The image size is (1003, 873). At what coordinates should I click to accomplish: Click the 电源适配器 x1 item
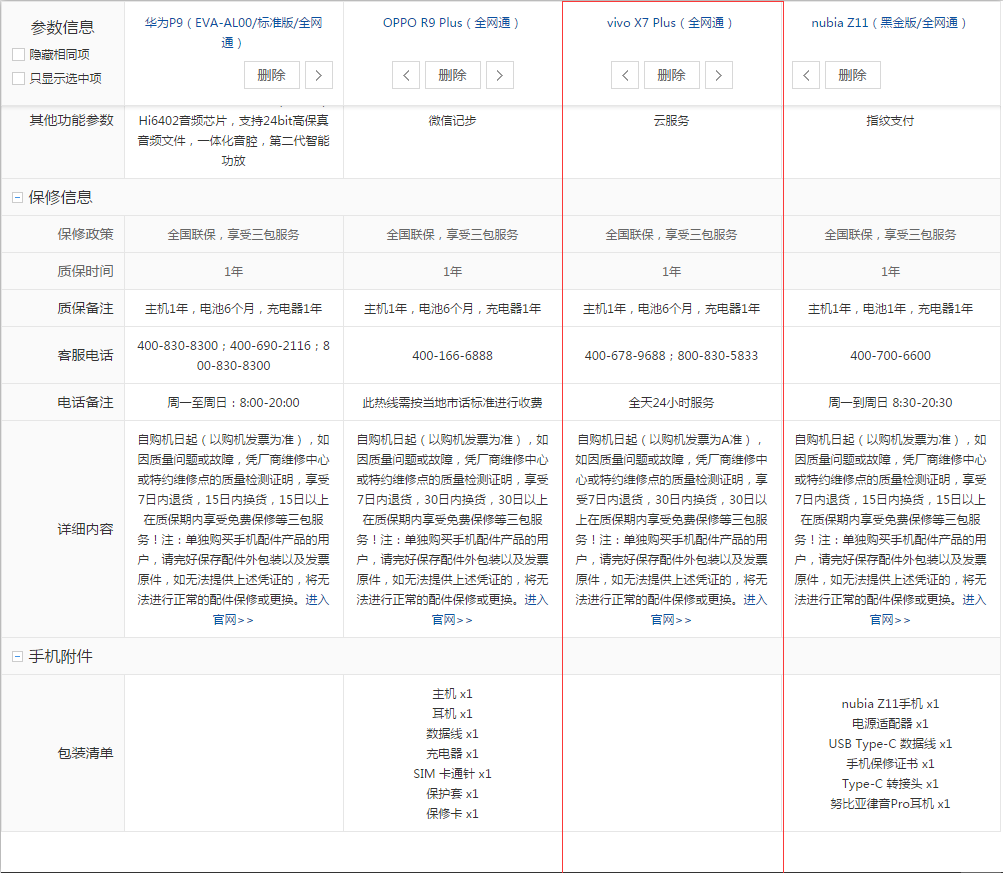tap(890, 723)
